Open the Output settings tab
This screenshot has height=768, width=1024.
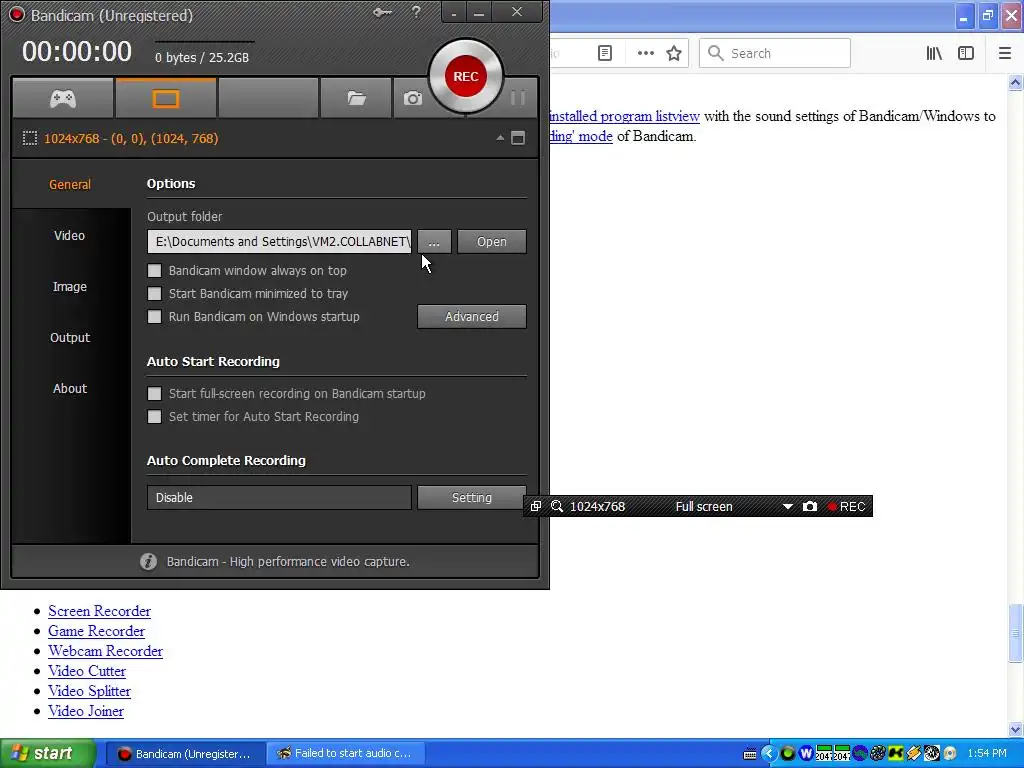click(x=70, y=337)
